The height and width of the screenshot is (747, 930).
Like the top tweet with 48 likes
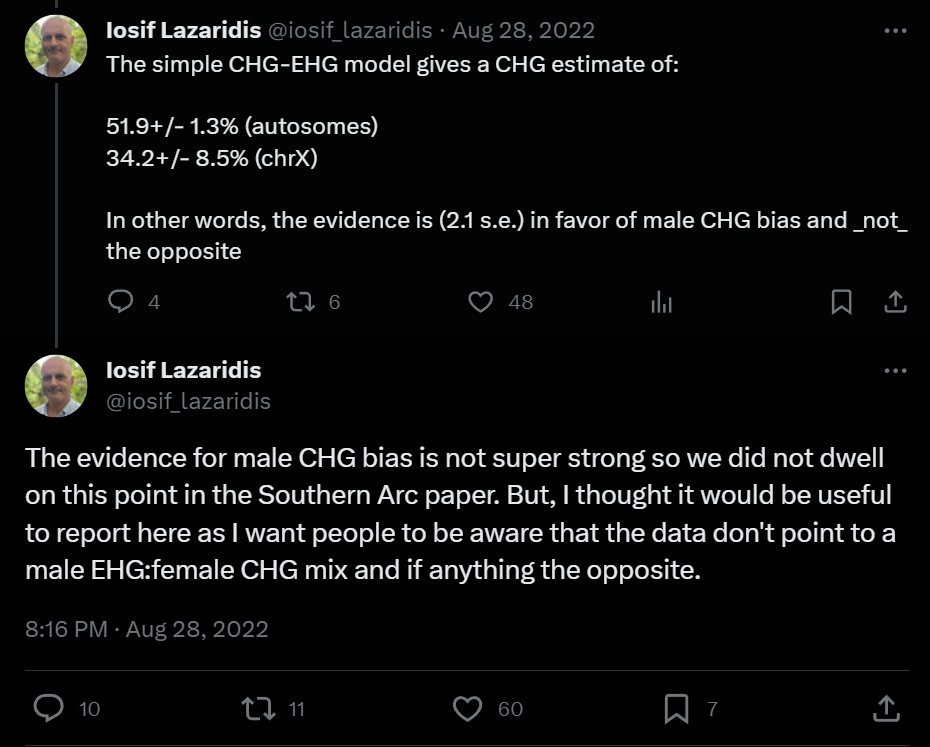(481, 301)
